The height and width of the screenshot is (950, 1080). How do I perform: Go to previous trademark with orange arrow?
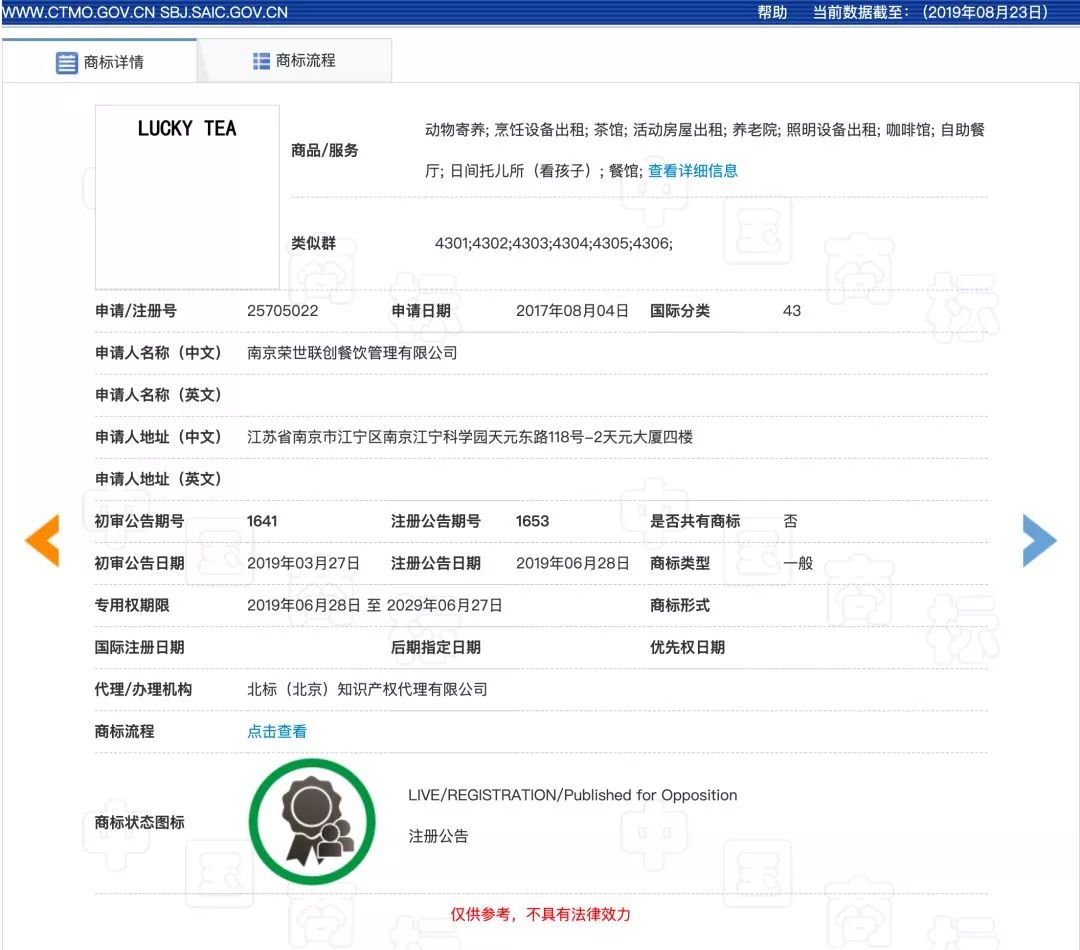click(x=43, y=540)
